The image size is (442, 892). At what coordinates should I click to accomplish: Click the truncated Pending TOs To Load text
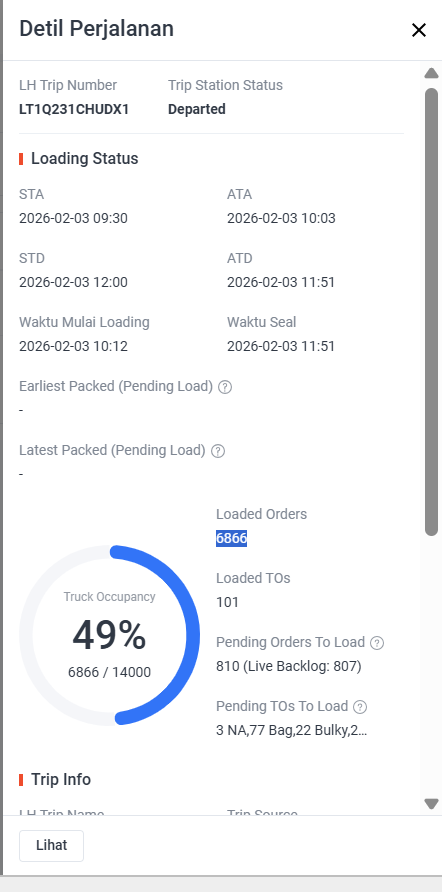tap(291, 730)
